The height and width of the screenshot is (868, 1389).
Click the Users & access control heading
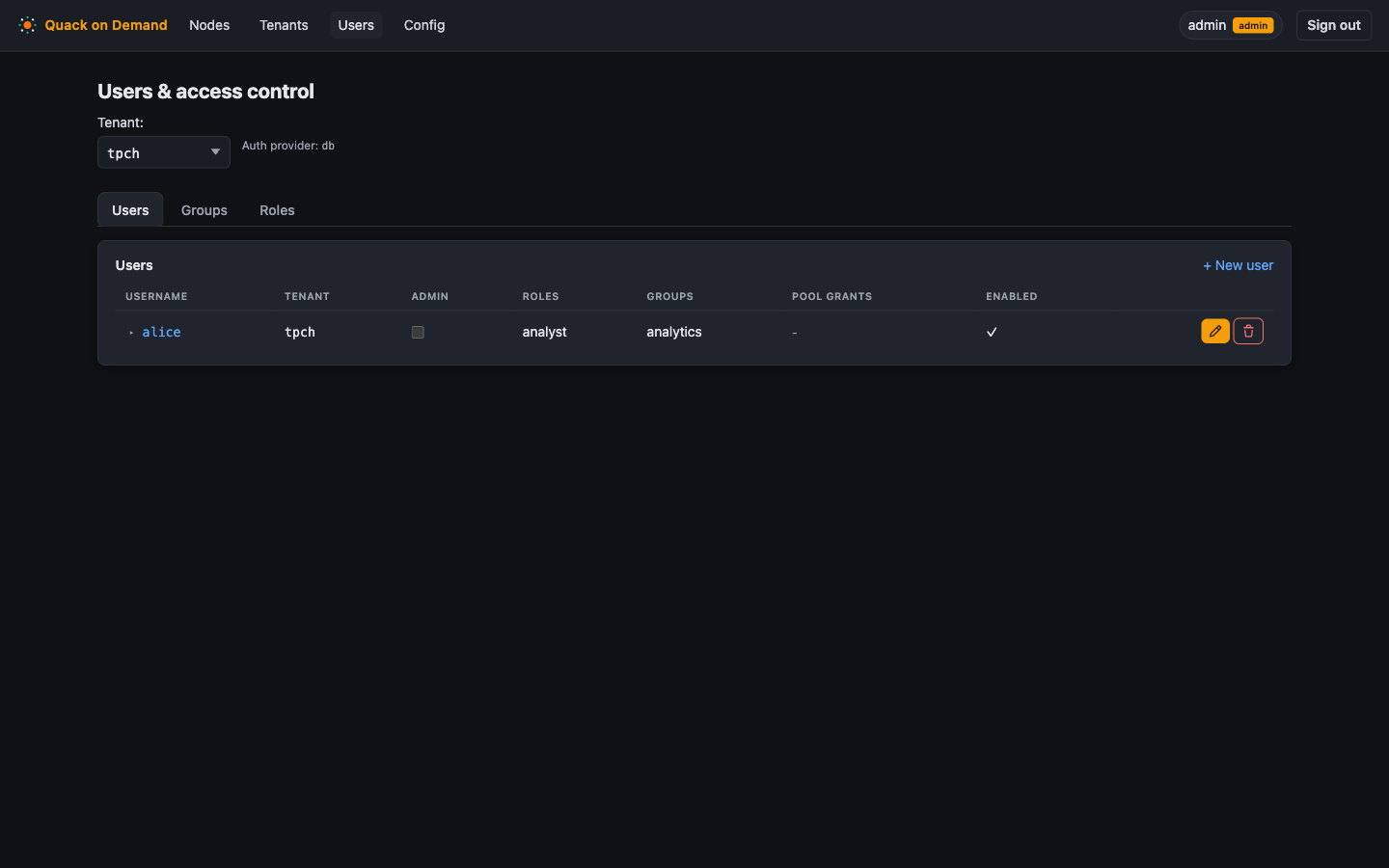[205, 92]
